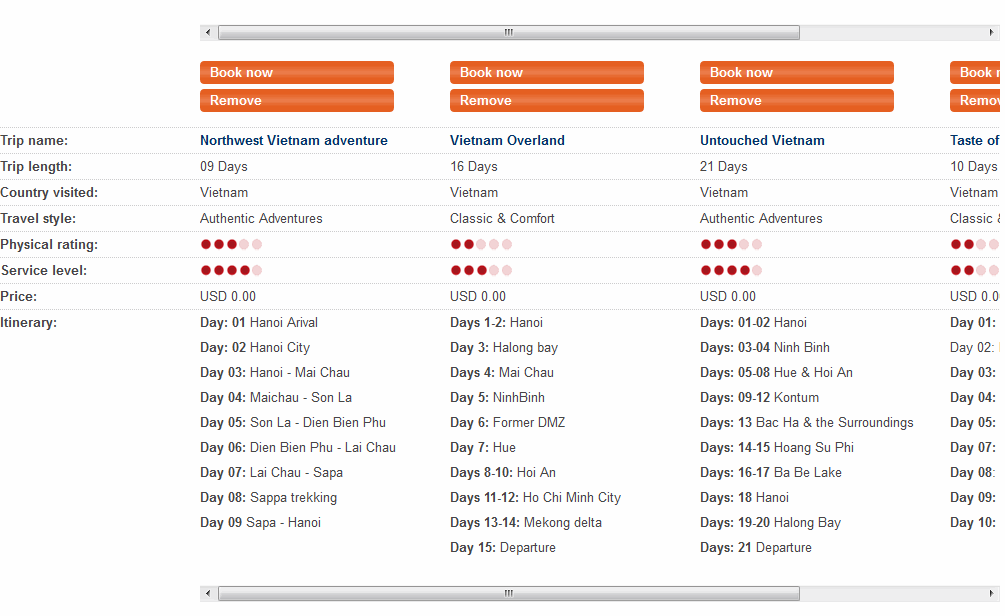Click the bottom horizontal scrollbar thumb
This screenshot has width=1005, height=616.
(x=509, y=594)
